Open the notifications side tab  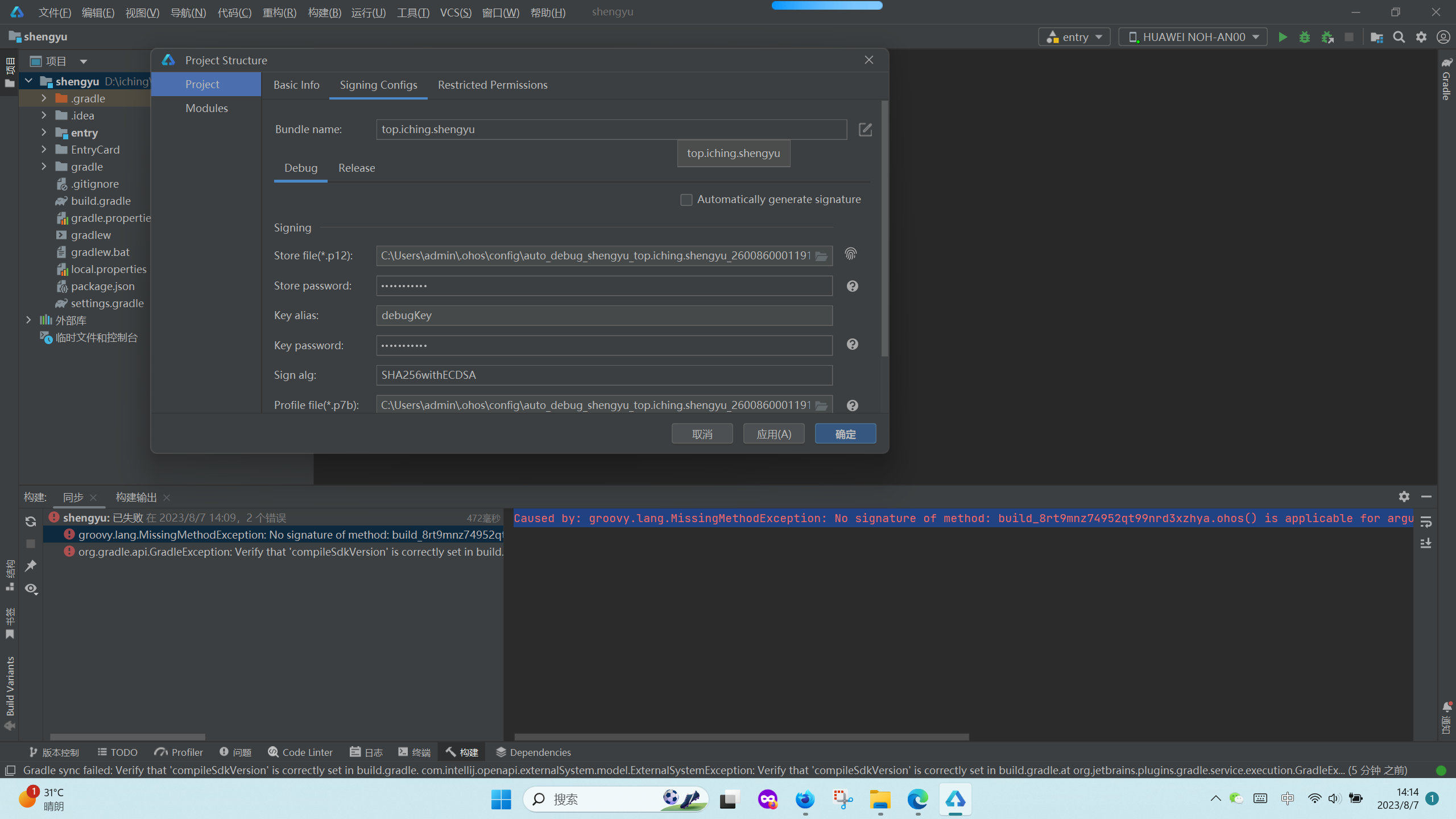coord(1446,718)
